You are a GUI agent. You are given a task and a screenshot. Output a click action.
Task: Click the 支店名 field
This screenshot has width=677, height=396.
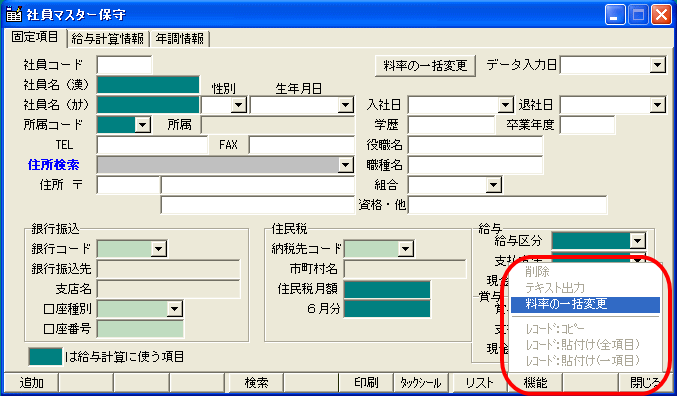168,289
